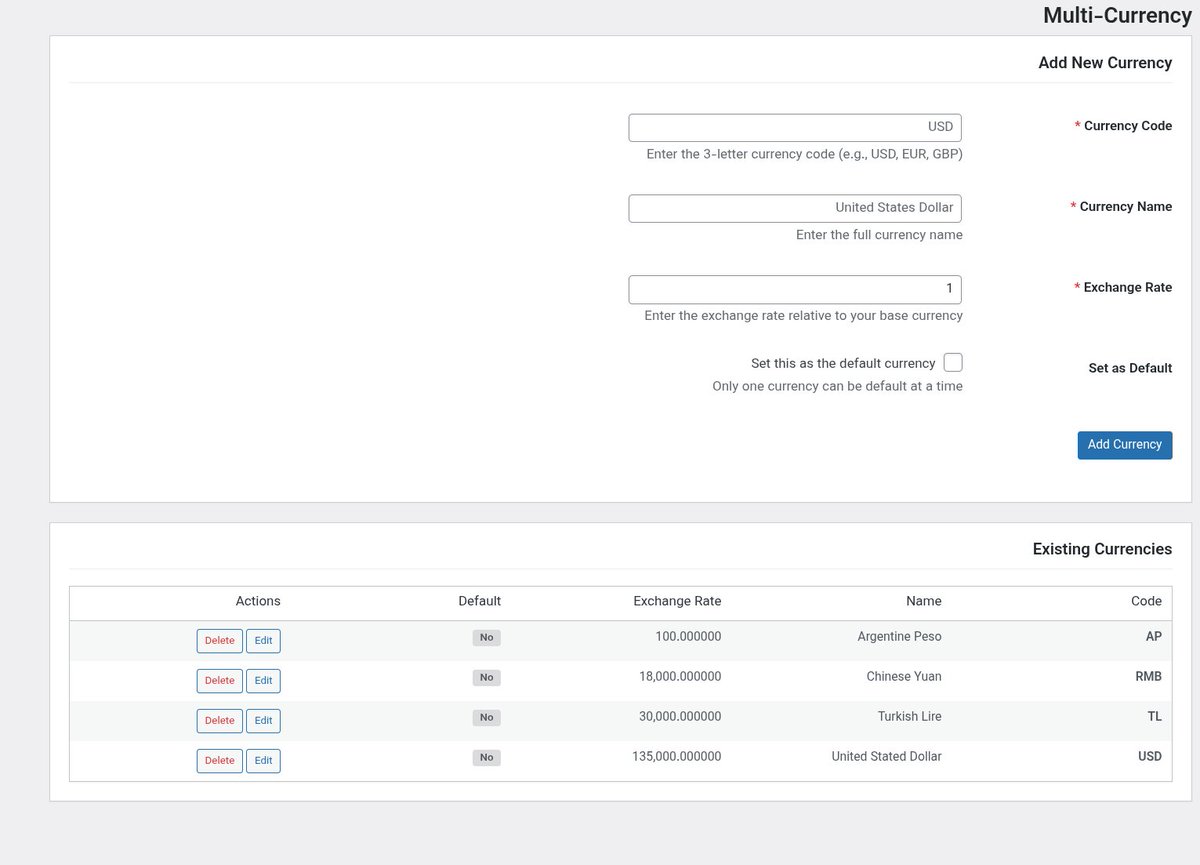Click the 3-letter currency code hint text
The image size is (1200, 865).
pos(805,155)
